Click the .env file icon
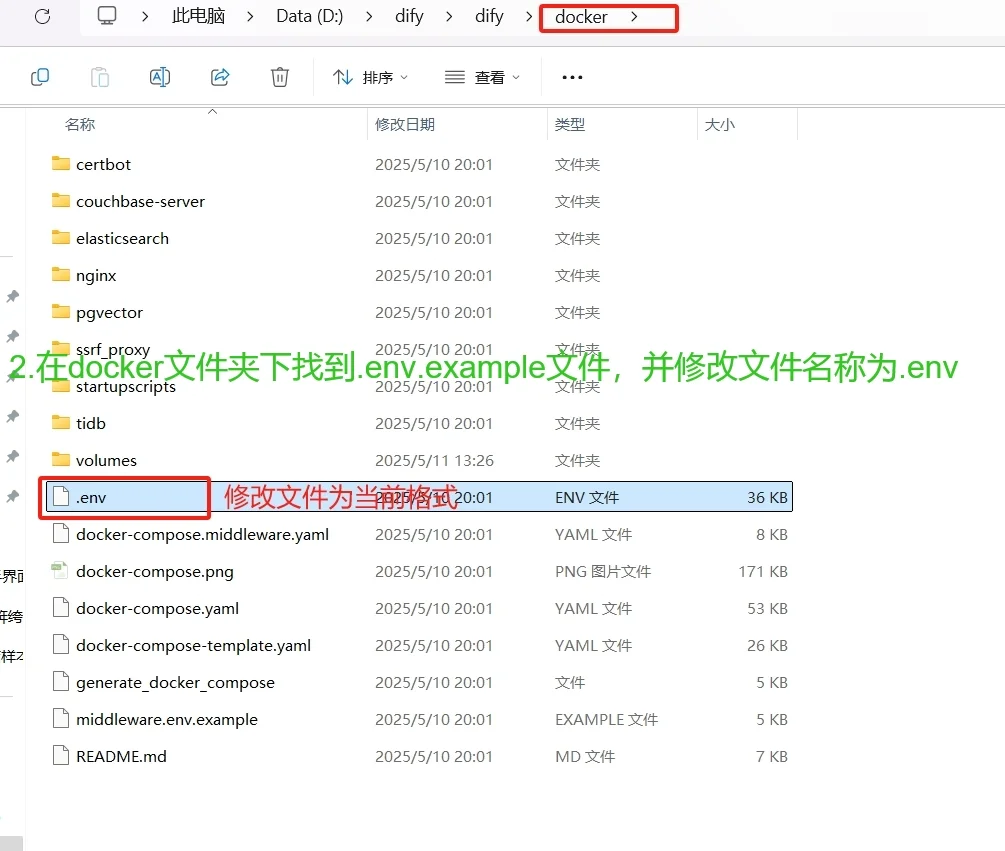This screenshot has width=1005, height=851. pos(61,497)
